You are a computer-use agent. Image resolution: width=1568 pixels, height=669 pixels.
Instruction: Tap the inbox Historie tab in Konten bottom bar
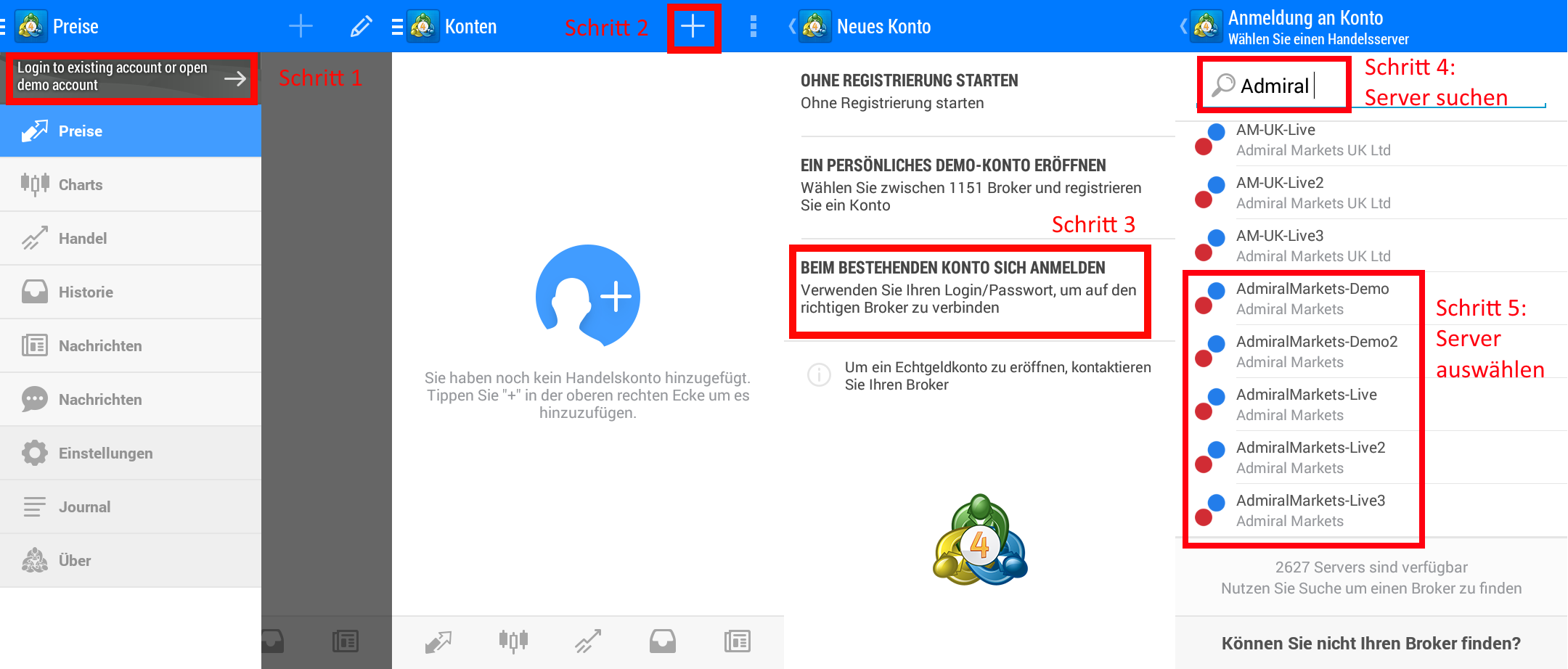[663, 641]
